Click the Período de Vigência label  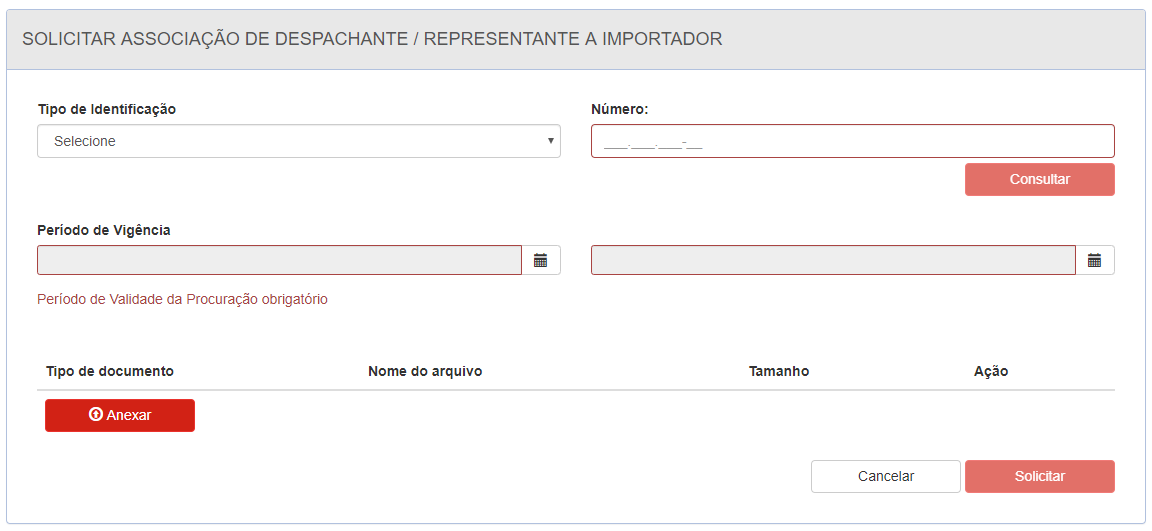pyautogui.click(x=104, y=230)
